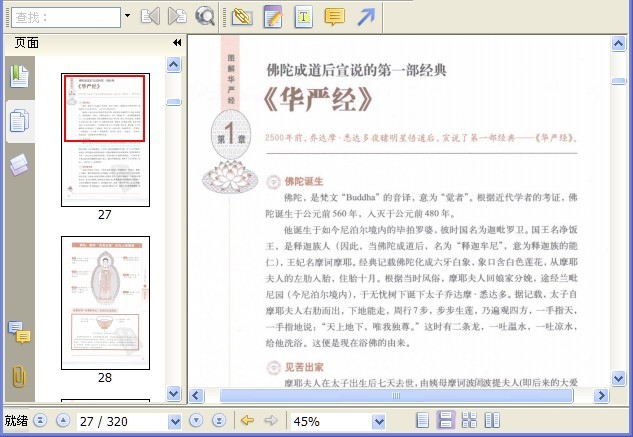Click the 查找 search input field
Image resolution: width=633 pixels, height=437 pixels.
point(66,17)
